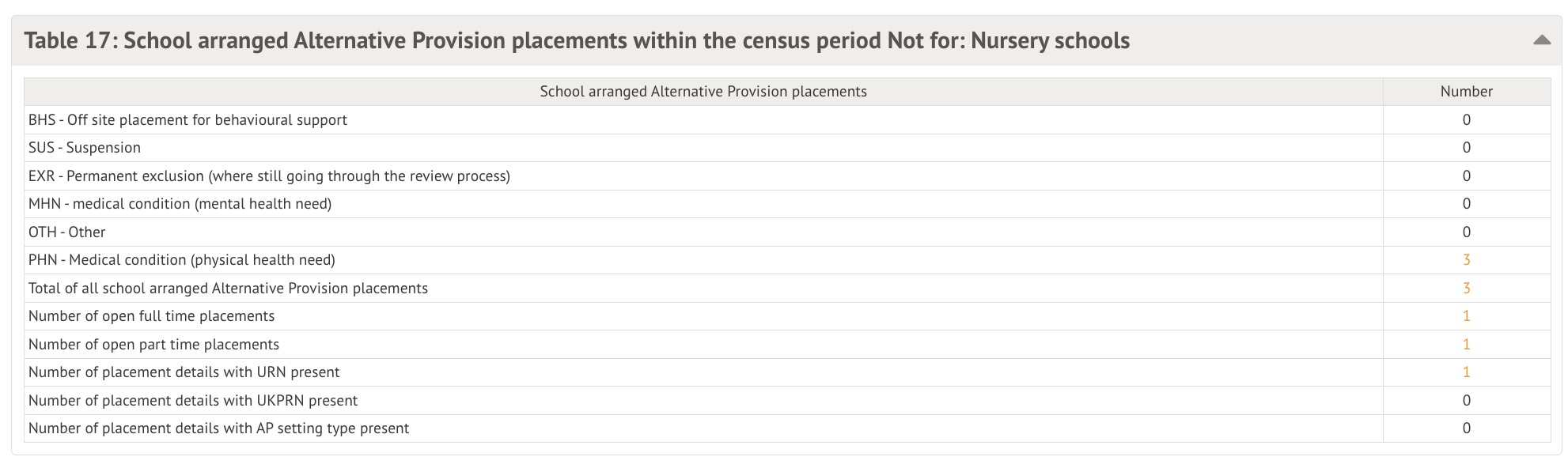Click the Table 17 panel title heading
This screenshot has width=1568, height=468.
point(577,40)
